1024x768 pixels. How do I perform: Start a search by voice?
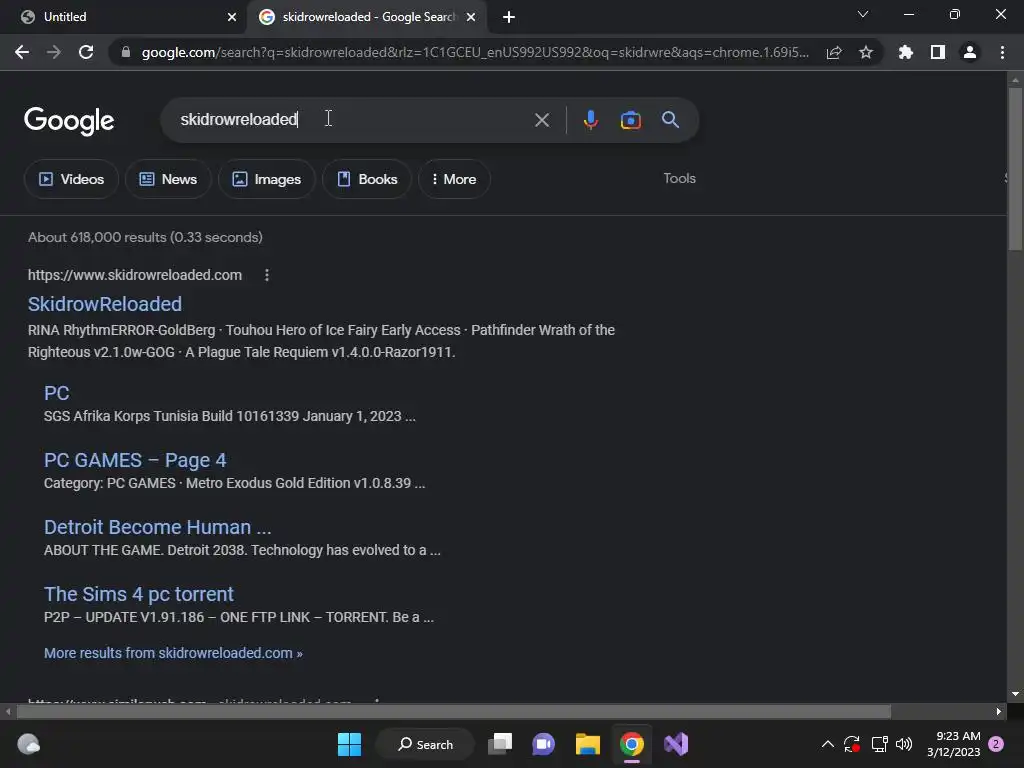(590, 120)
